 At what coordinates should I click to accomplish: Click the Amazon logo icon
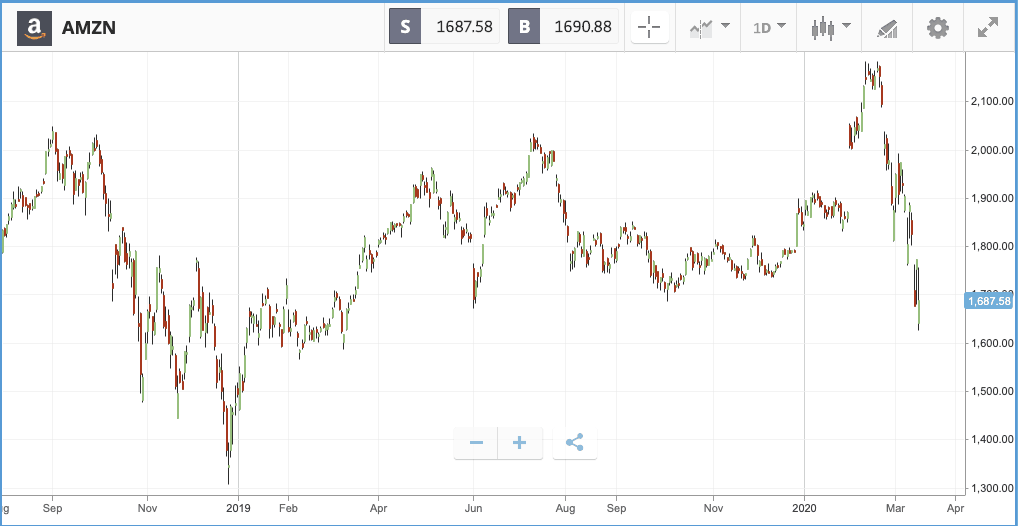coord(34,27)
